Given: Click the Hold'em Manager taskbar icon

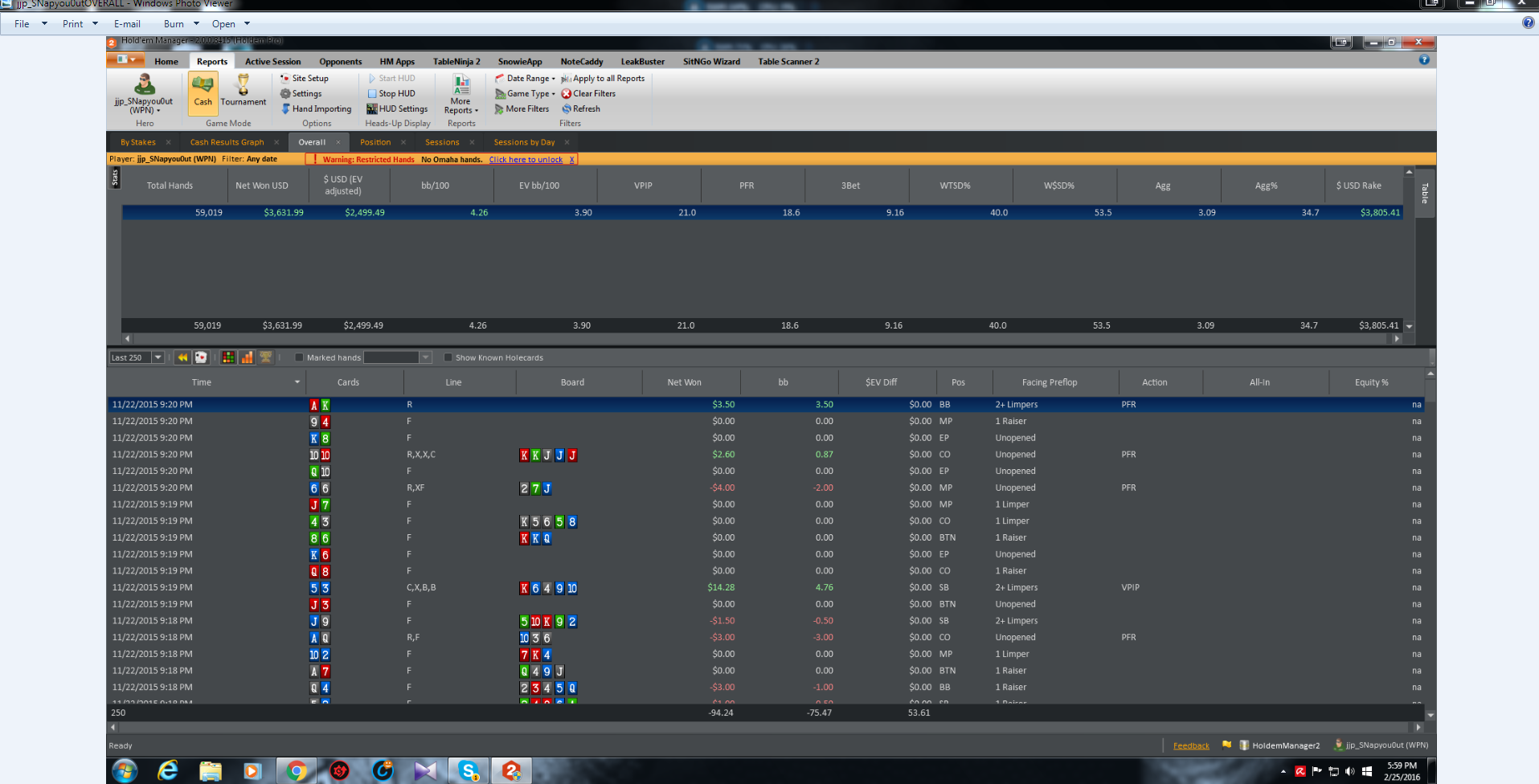Looking at the screenshot, I should 511,771.
